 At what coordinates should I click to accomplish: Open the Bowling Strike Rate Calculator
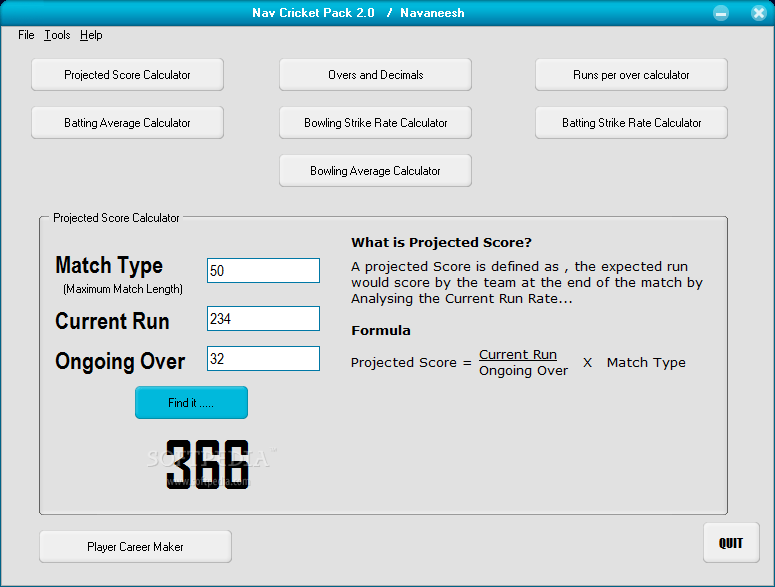pyautogui.click(x=376, y=123)
